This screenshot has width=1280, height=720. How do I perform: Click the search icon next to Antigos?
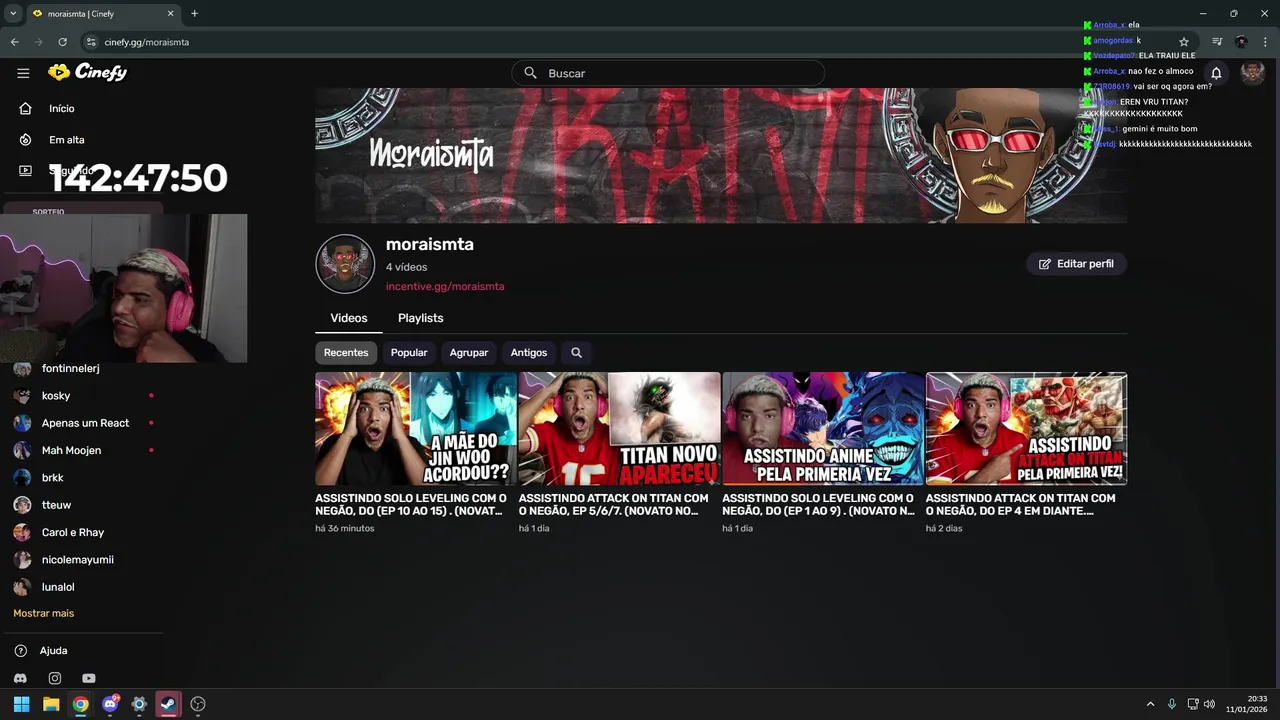click(x=576, y=352)
